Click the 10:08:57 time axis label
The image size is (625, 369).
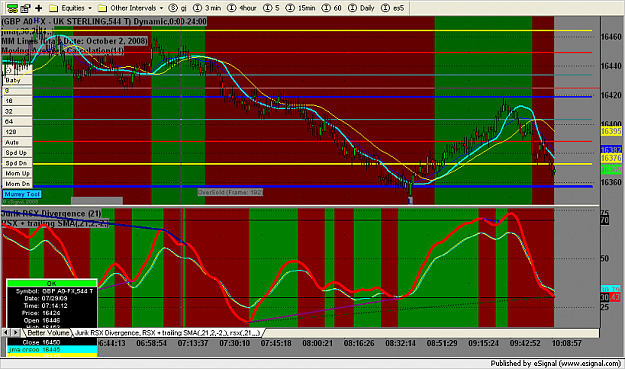567,343
